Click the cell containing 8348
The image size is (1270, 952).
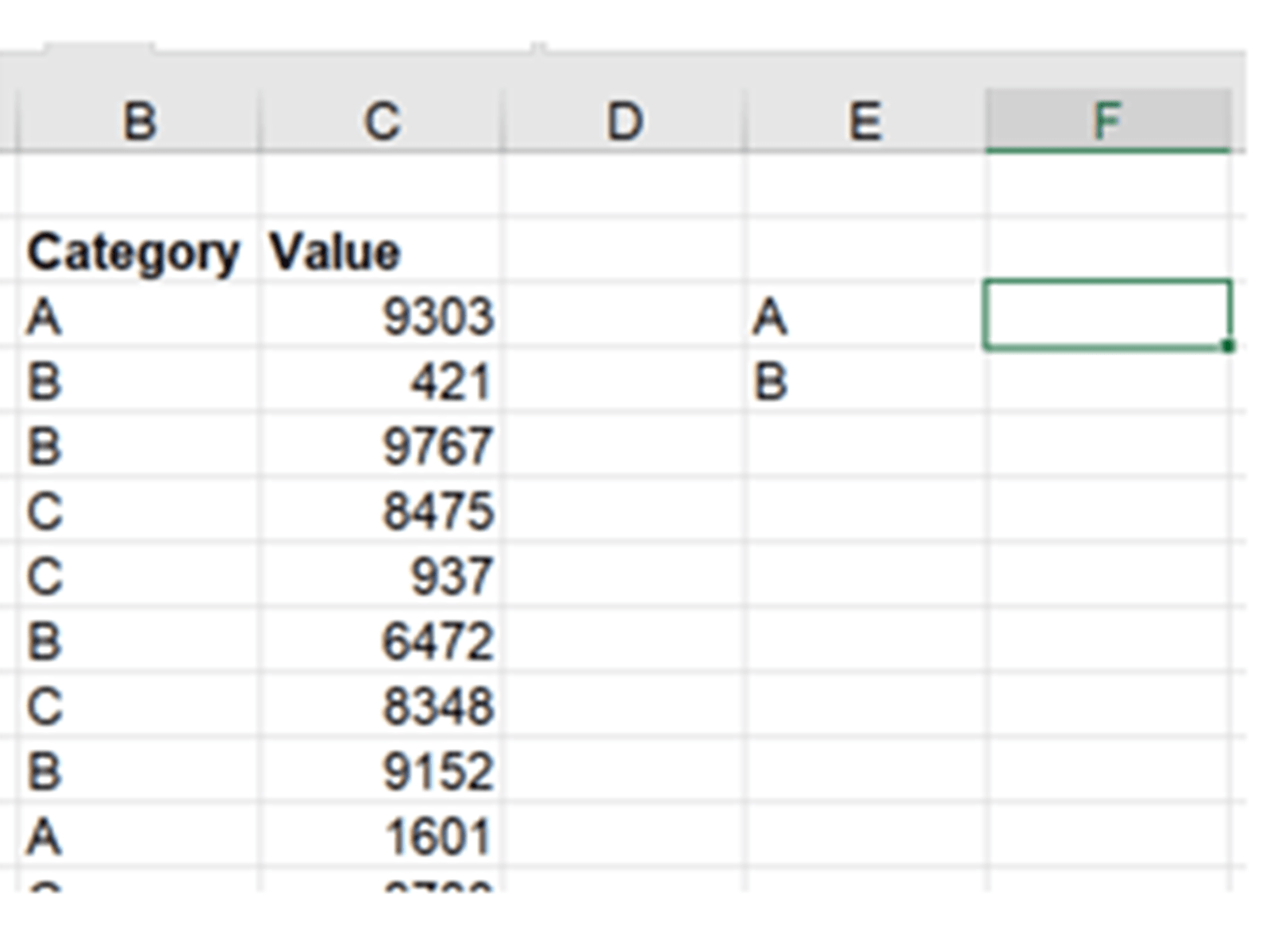[381, 707]
